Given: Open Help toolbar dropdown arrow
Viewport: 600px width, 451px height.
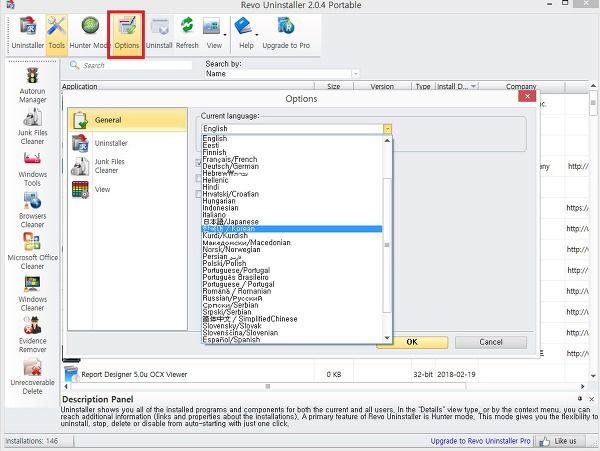Looking at the screenshot, I should coord(257,35).
